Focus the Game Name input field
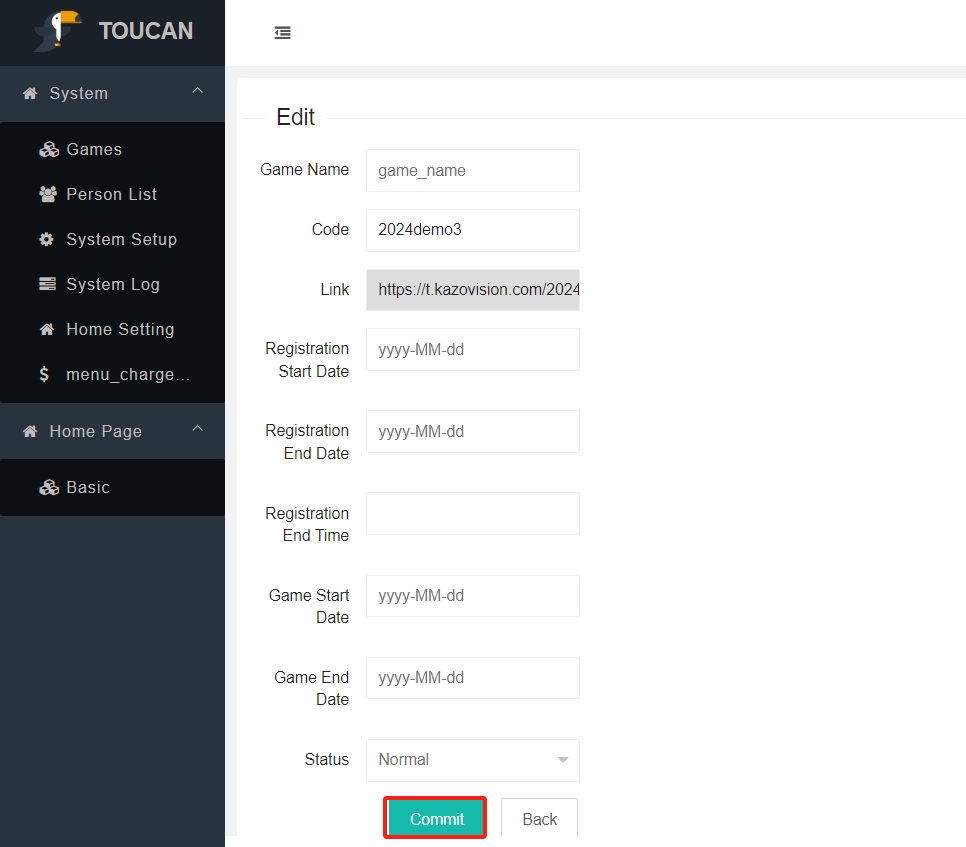Image resolution: width=966 pixels, height=847 pixels. coord(472,171)
